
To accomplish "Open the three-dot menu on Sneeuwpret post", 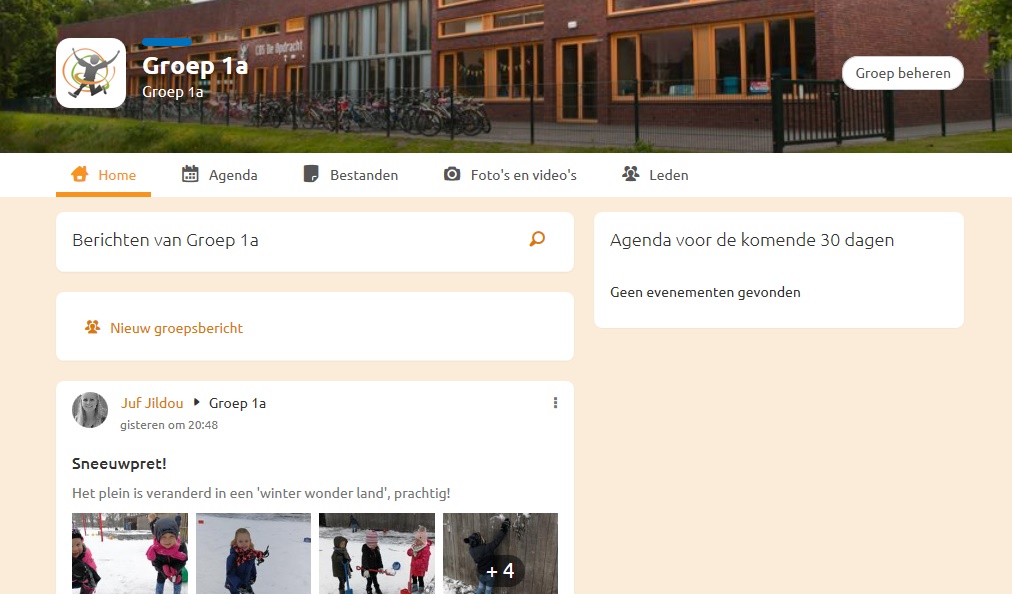I will pos(555,403).
